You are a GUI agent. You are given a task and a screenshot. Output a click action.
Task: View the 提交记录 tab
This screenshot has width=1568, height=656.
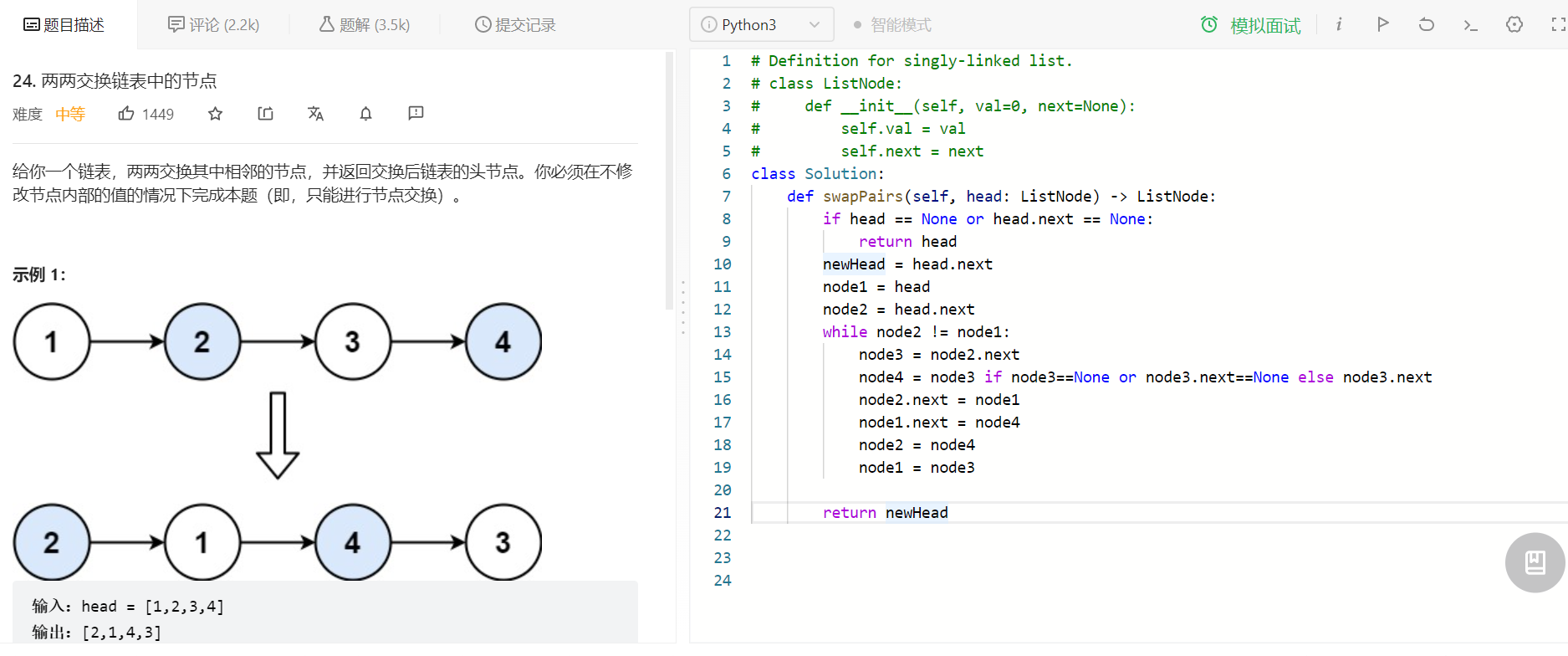tap(515, 25)
